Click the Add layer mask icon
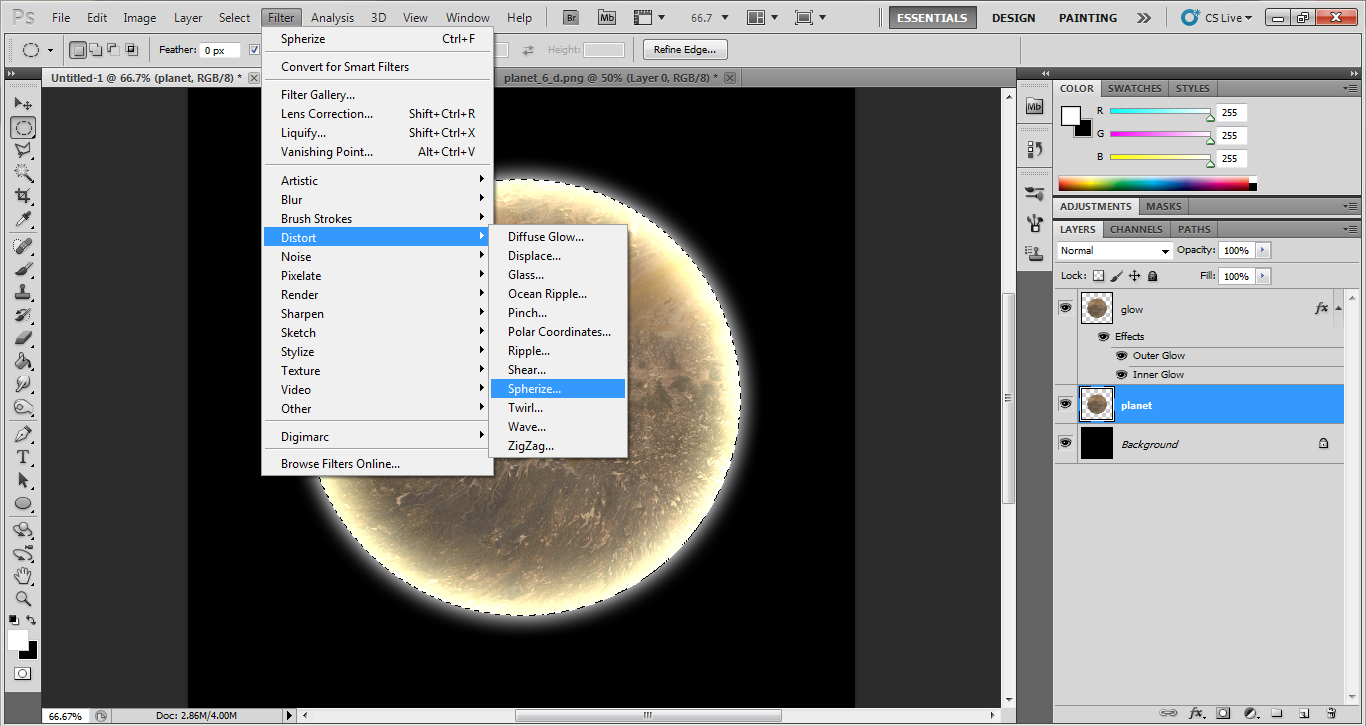The height and width of the screenshot is (726, 1366). click(1222, 713)
